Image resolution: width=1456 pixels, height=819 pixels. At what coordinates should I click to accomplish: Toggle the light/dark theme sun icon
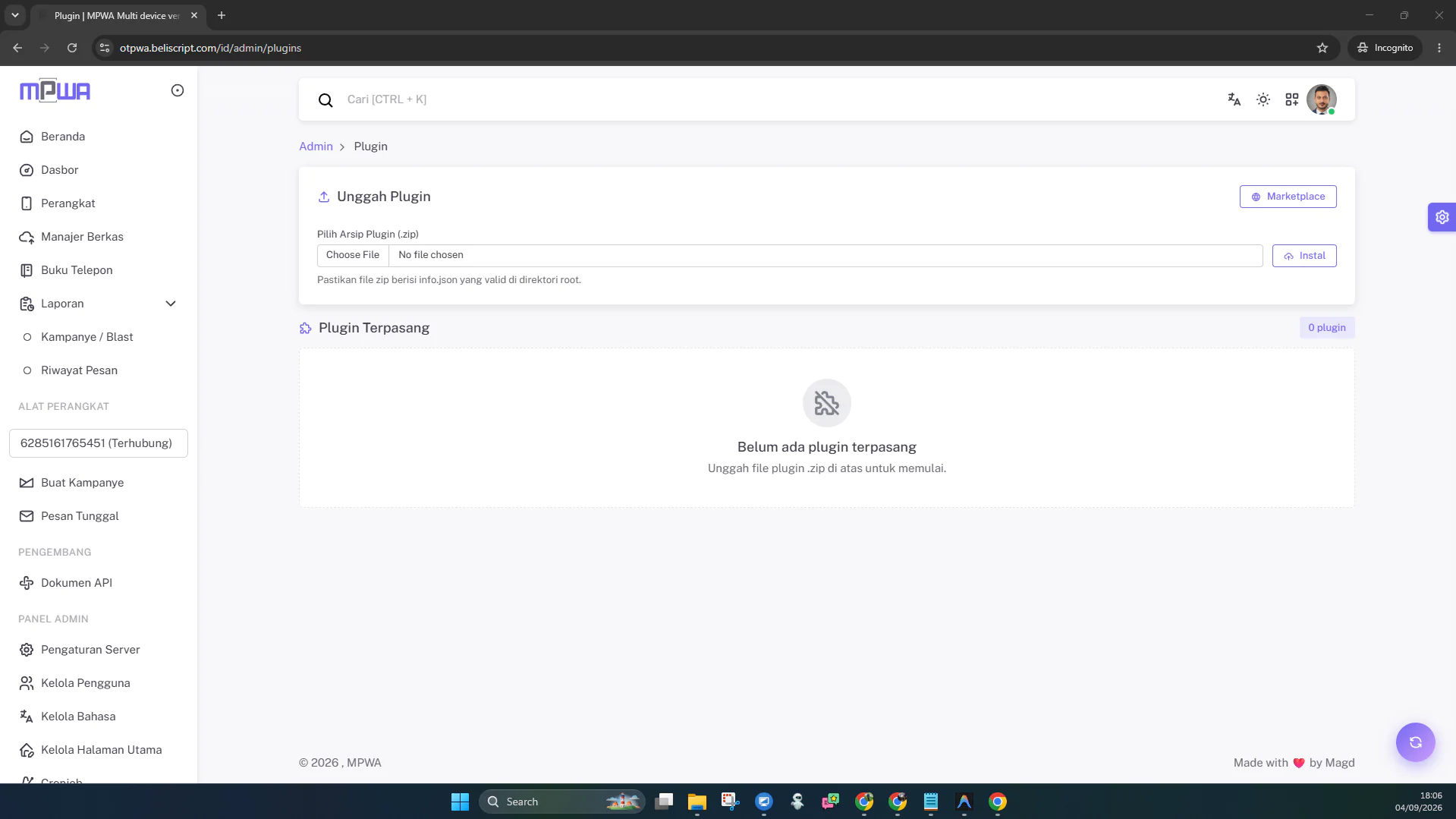click(1263, 99)
